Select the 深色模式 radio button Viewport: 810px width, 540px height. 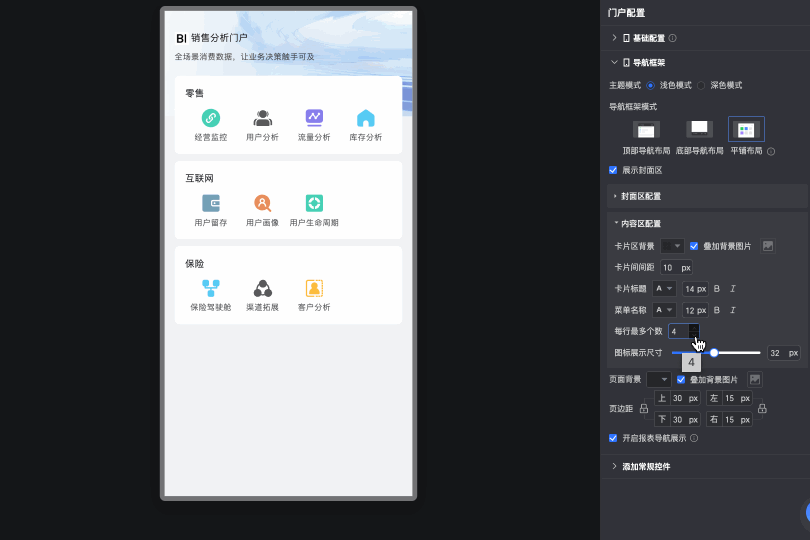(701, 86)
